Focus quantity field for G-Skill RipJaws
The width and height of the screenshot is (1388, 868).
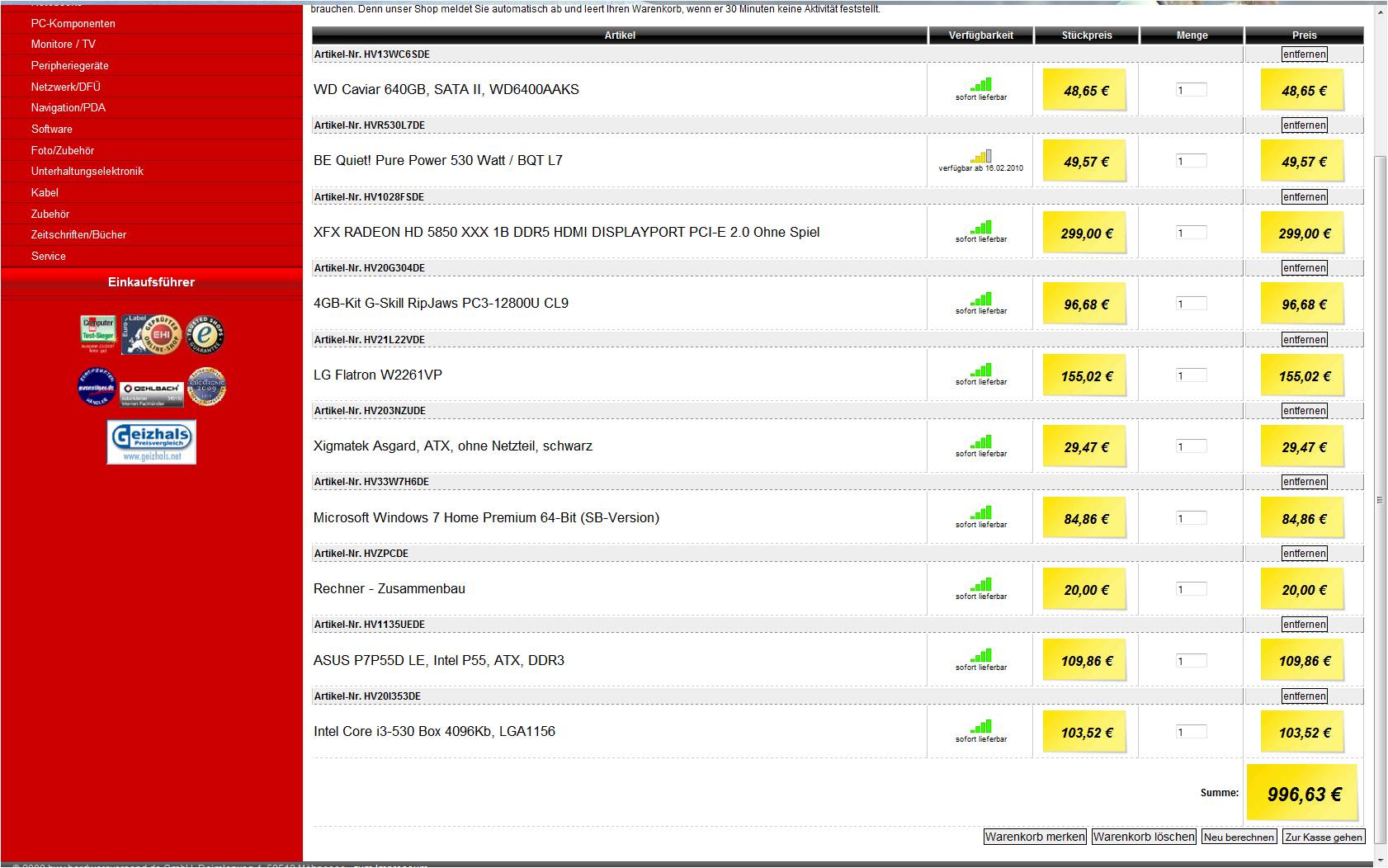pos(1192,304)
